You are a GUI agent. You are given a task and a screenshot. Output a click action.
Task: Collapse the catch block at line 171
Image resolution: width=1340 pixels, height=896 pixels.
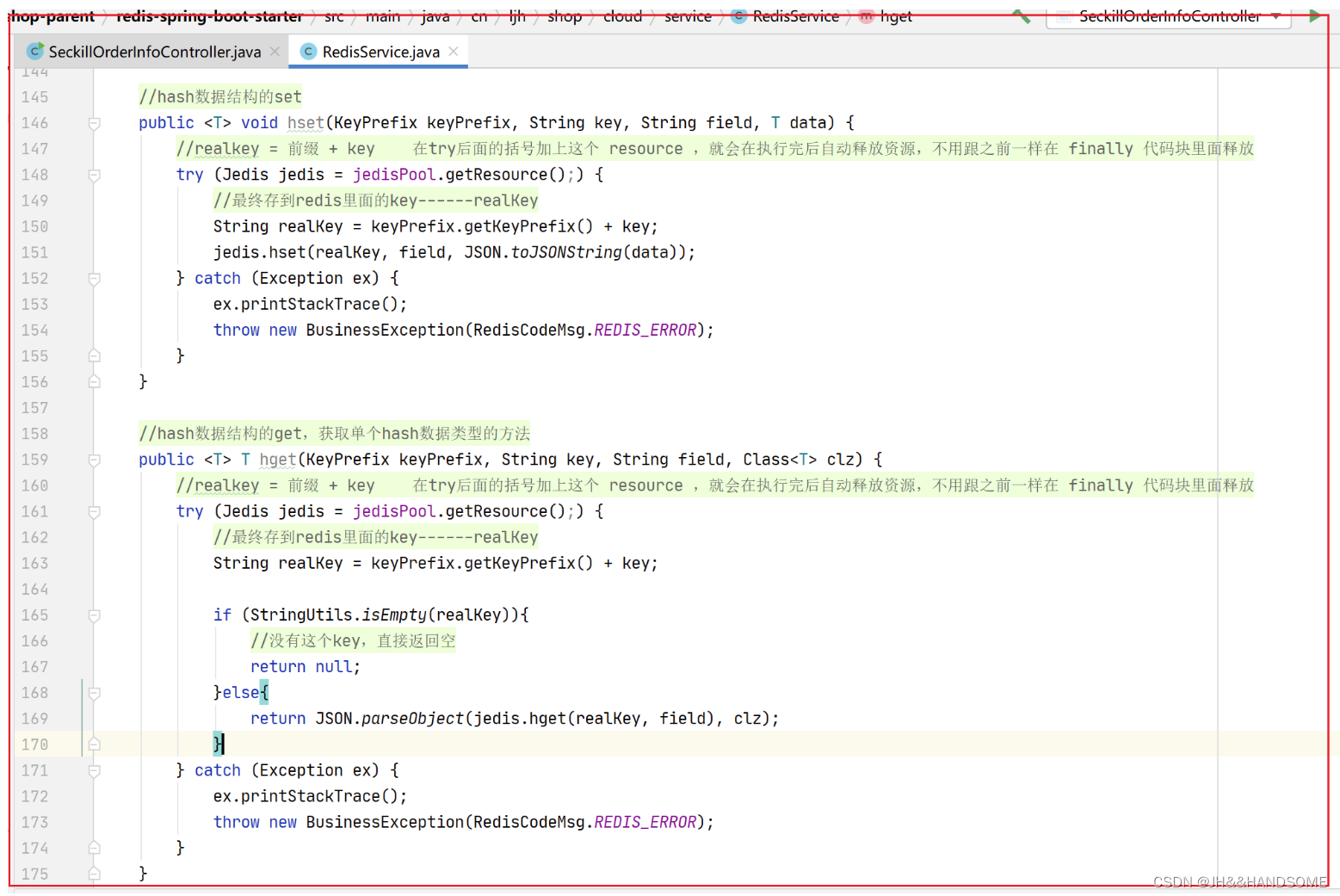coord(95,770)
